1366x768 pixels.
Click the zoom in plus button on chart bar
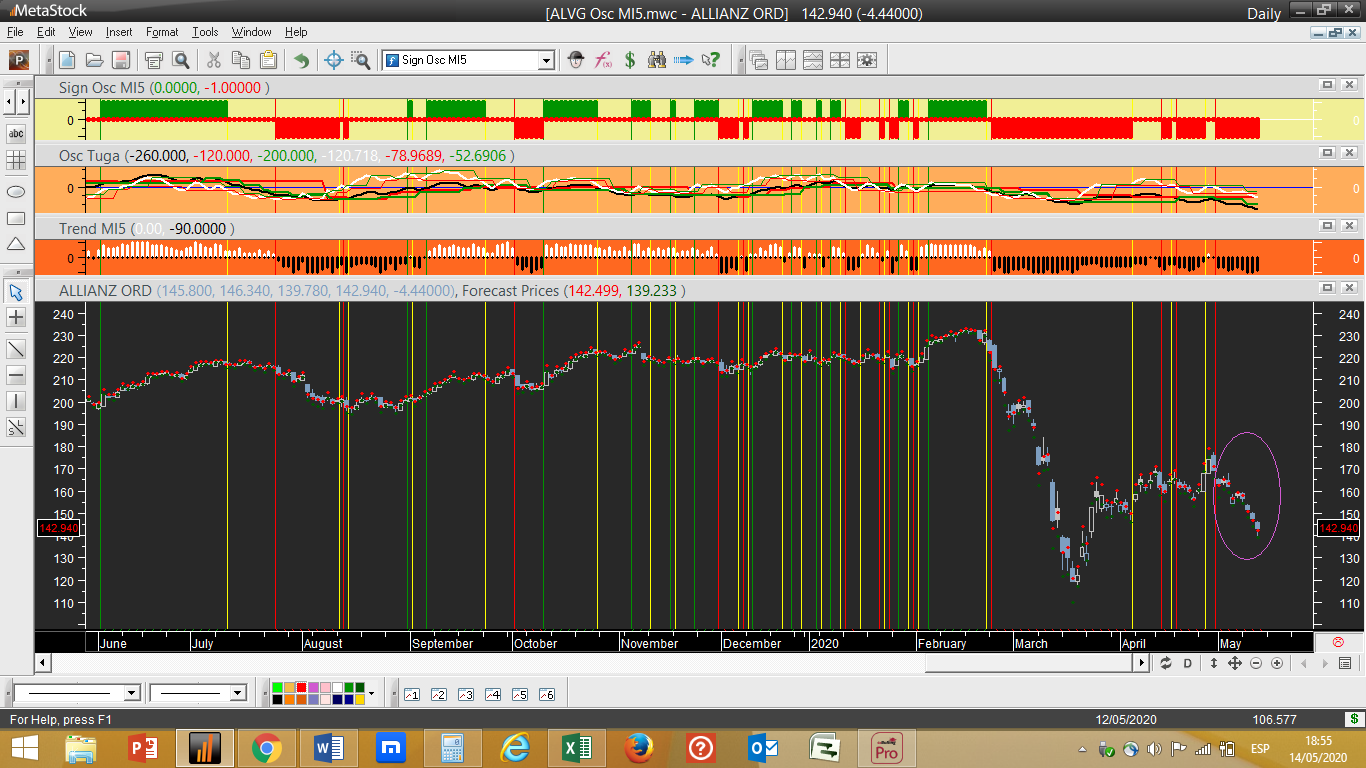(1277, 663)
